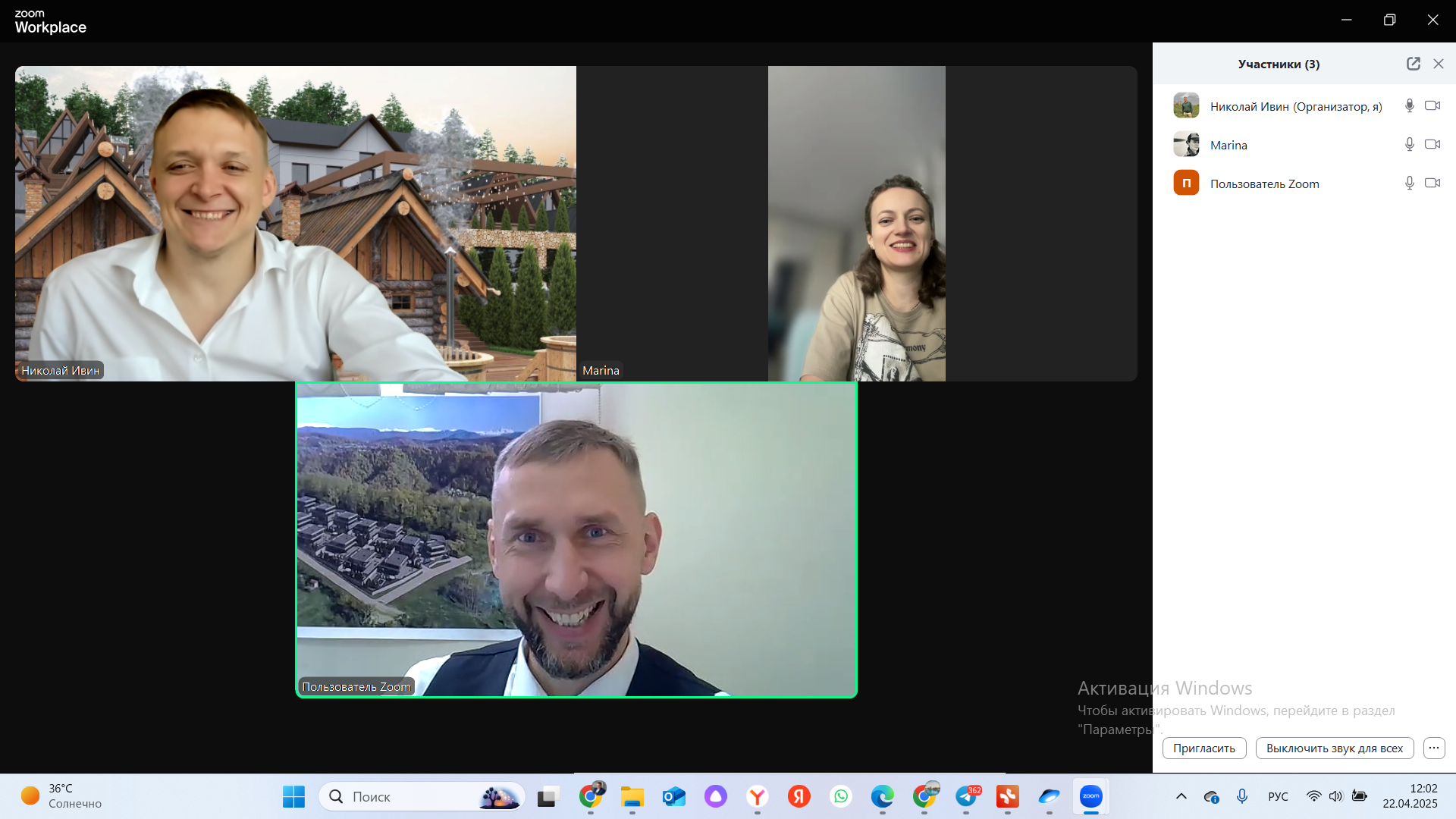Click Николай Ивин avatar in participants
1456x819 pixels.
(1186, 105)
